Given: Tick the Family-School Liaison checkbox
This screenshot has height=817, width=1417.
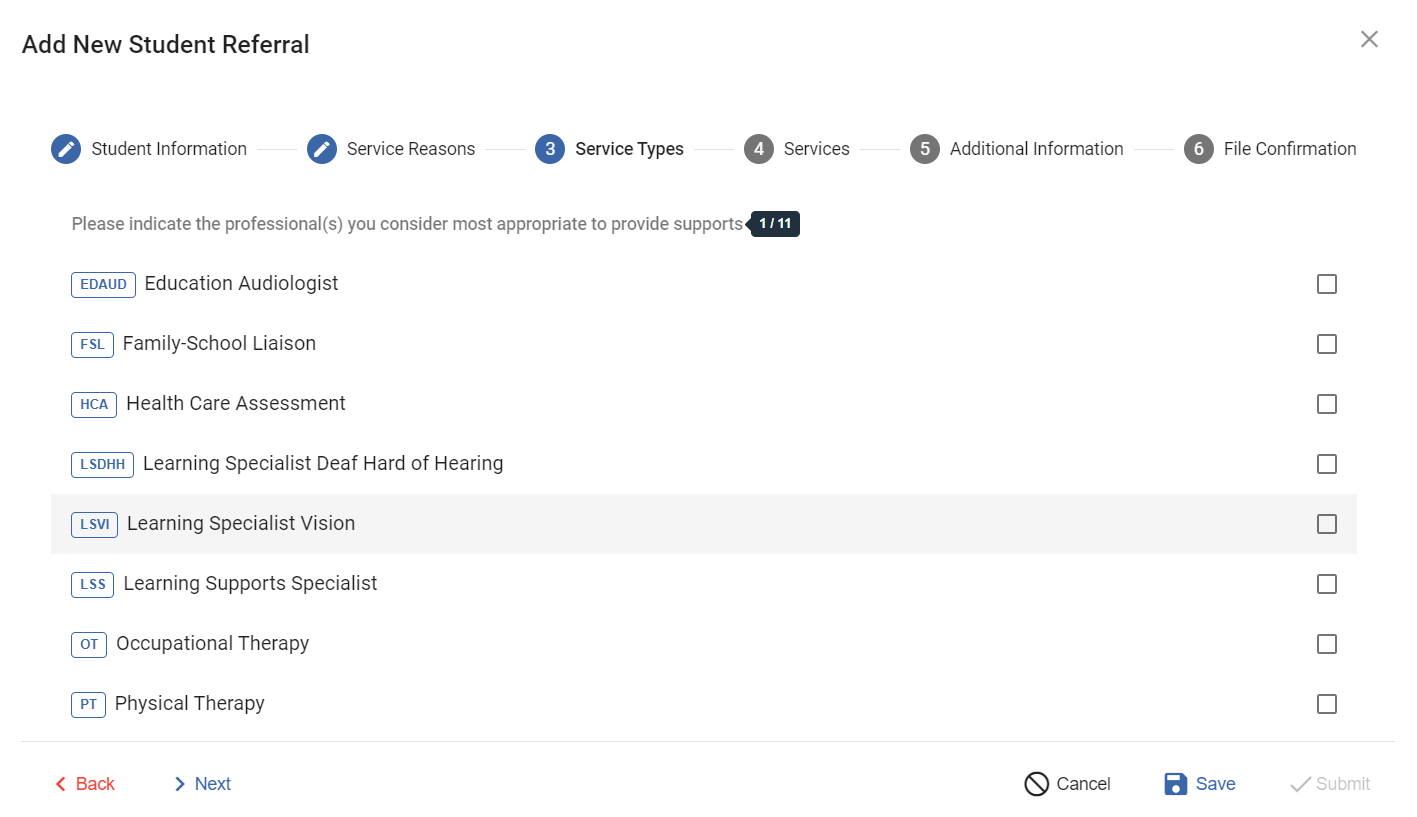Looking at the screenshot, I should 1327,344.
